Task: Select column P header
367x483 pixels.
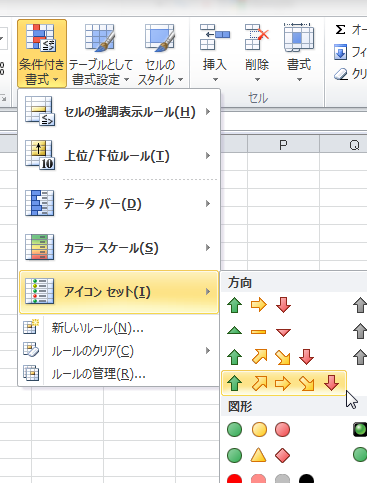Action: point(283,145)
